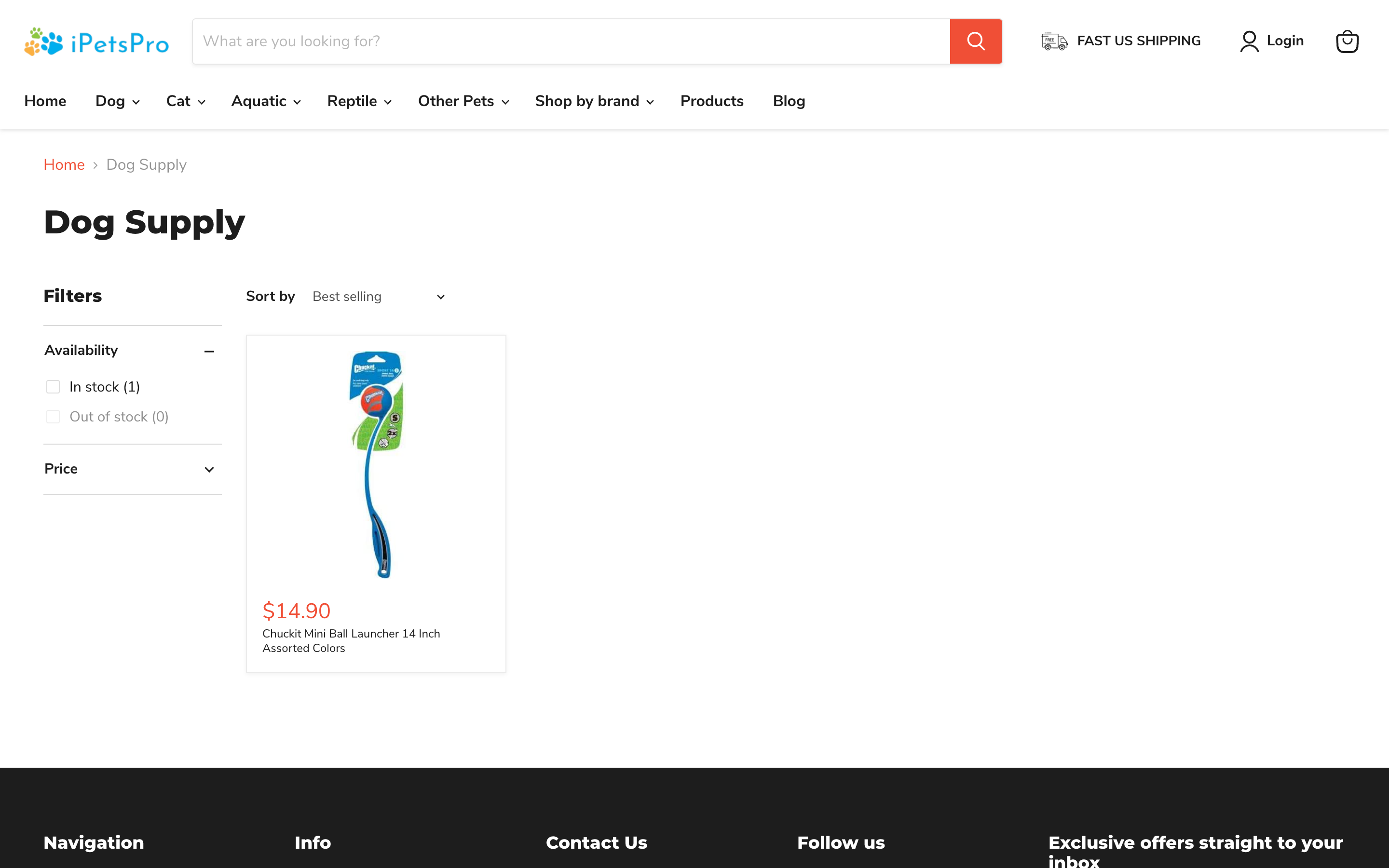Collapse the Availability filter section
The width and height of the screenshot is (1389, 868).
point(209,351)
